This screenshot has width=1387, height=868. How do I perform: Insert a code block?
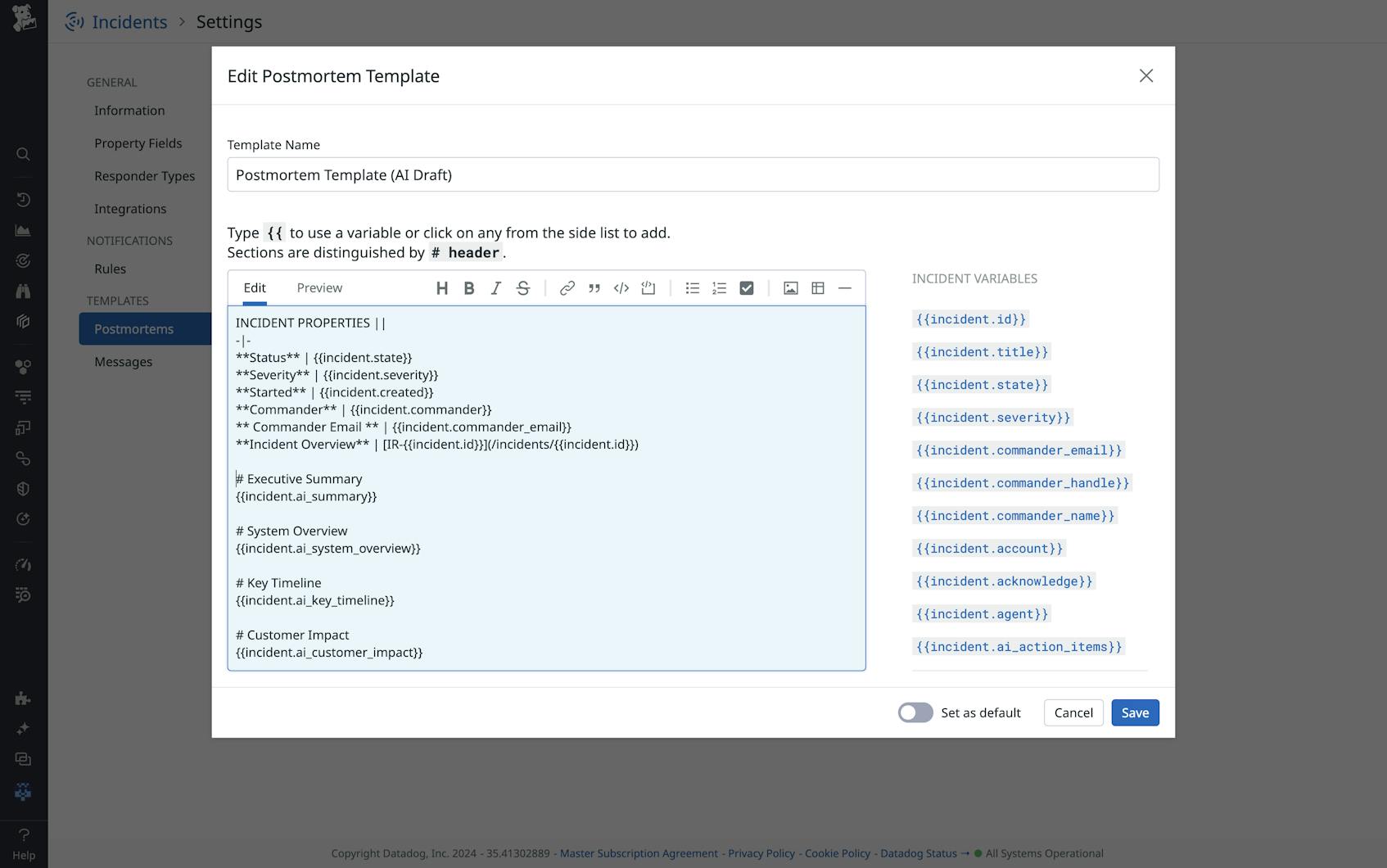click(x=621, y=288)
